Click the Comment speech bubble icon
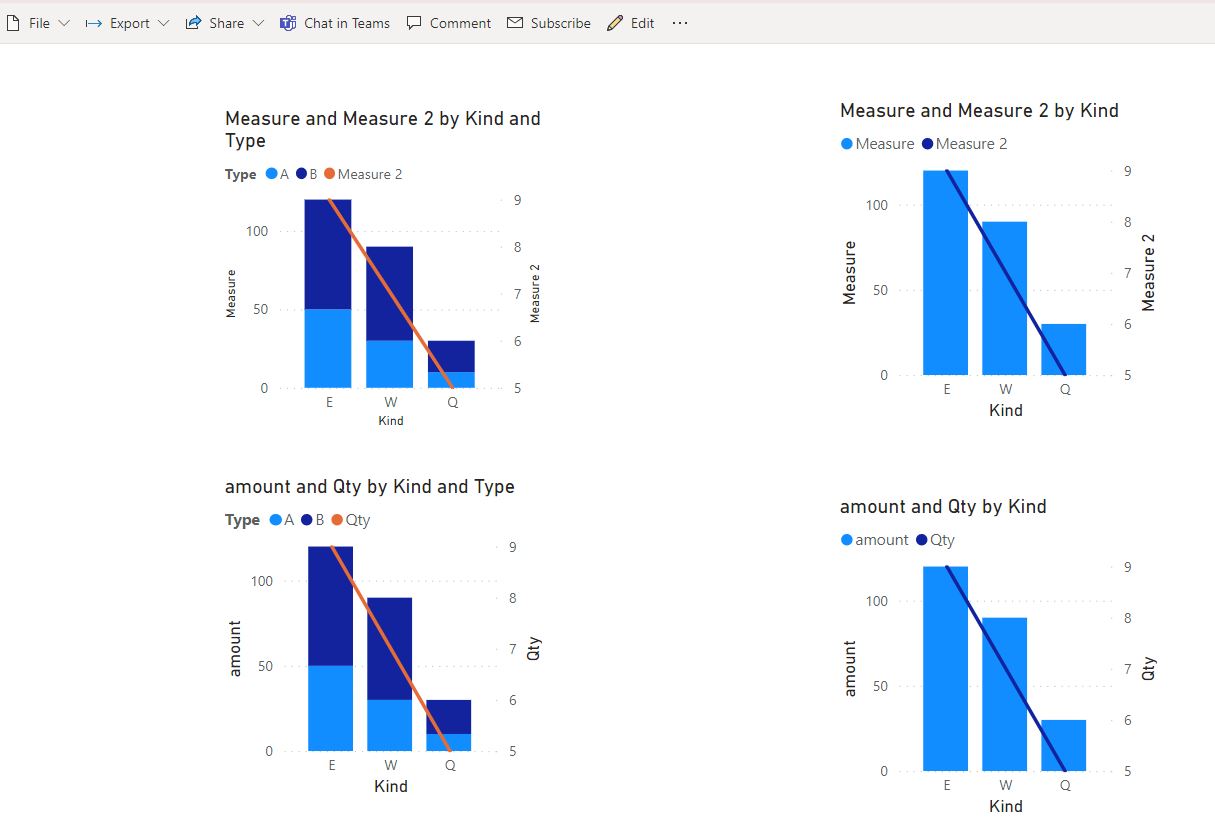1215x831 pixels. click(414, 23)
